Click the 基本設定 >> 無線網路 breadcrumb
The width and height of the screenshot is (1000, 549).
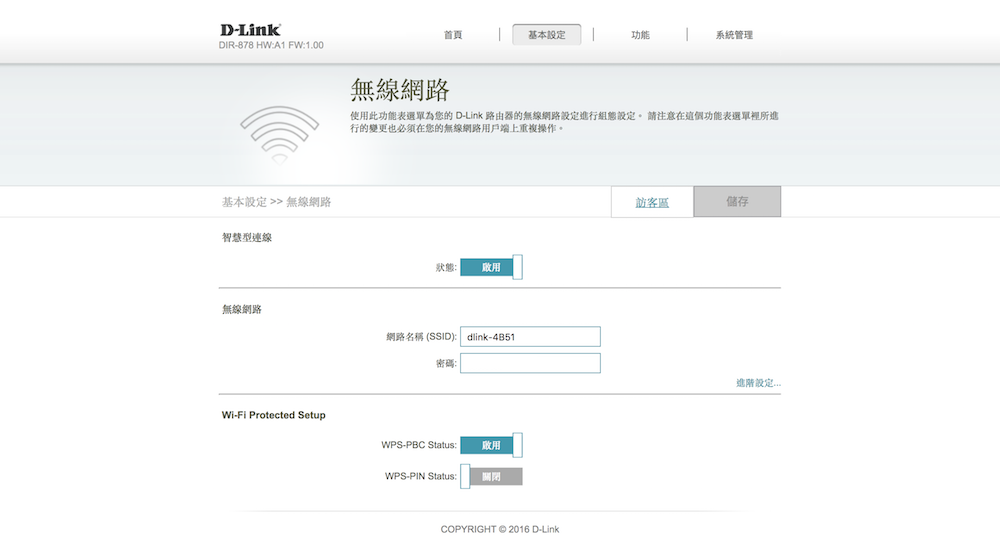click(x=276, y=202)
